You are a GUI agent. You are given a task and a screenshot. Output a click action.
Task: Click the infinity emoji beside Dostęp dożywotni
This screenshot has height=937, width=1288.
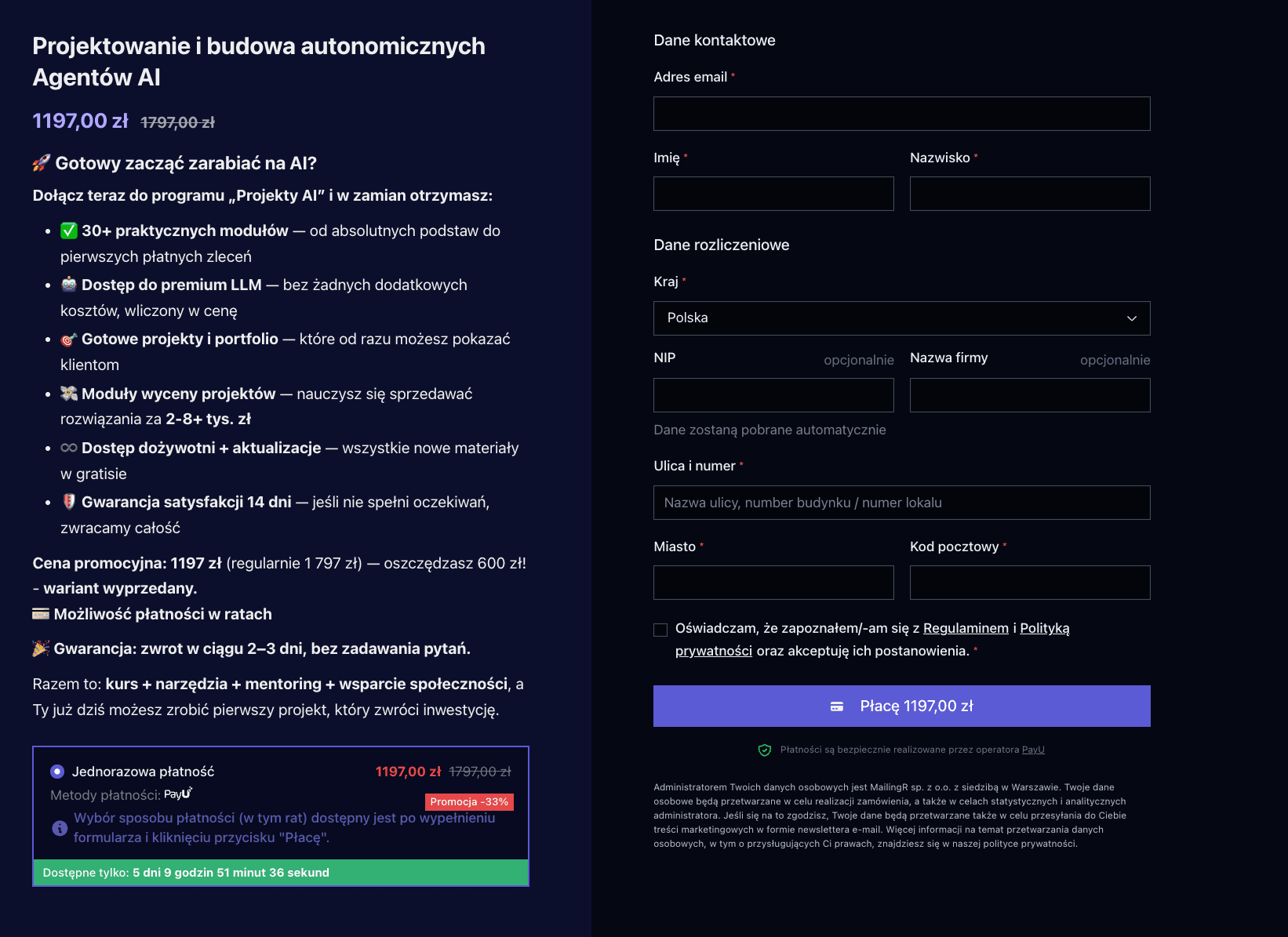point(69,447)
